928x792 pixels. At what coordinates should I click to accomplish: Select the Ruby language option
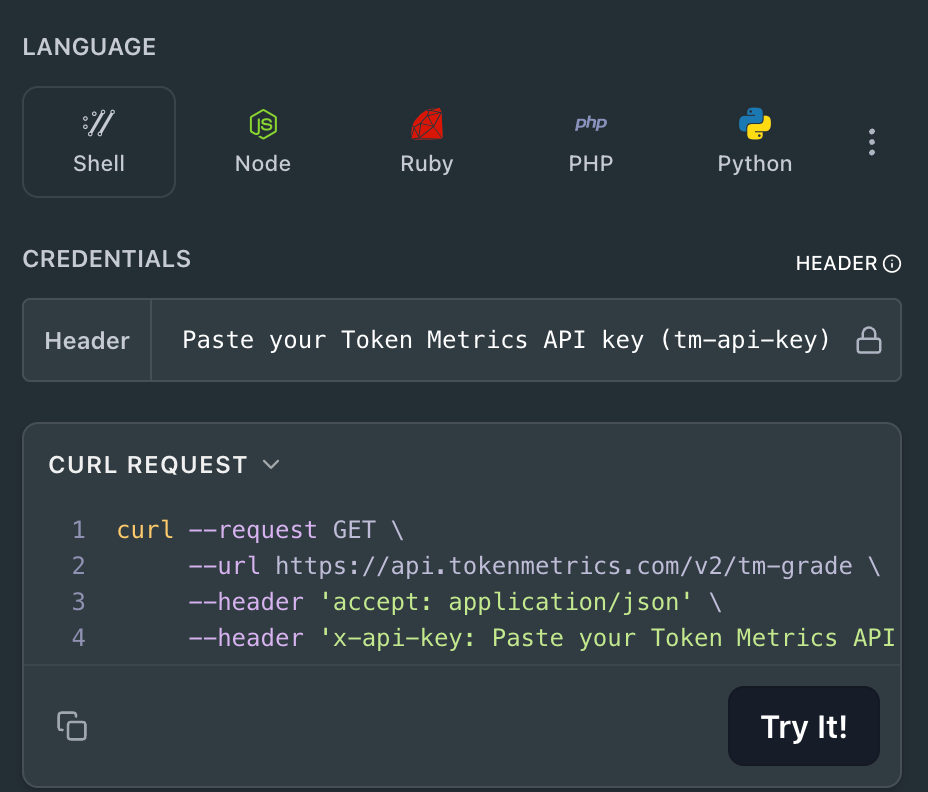point(427,142)
